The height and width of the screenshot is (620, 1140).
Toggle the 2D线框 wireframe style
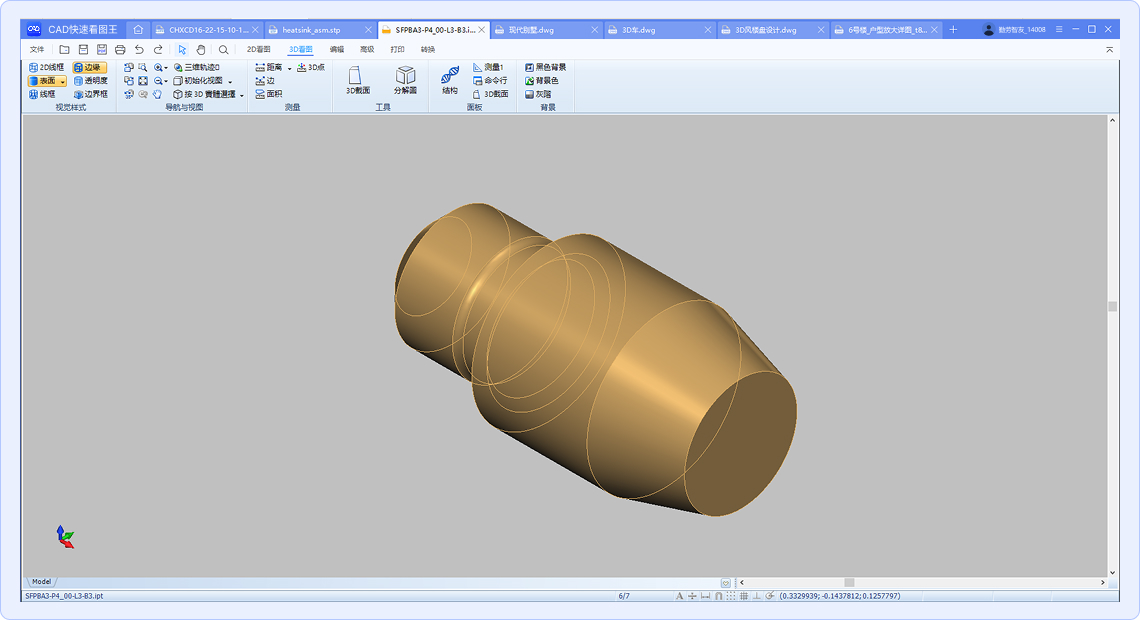(47, 67)
